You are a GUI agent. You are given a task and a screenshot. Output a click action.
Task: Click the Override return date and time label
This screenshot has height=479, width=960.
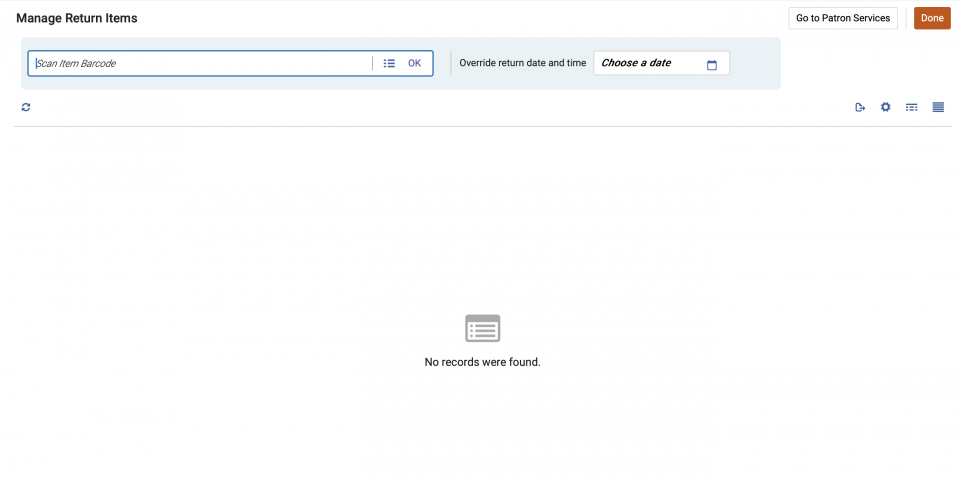[522, 63]
